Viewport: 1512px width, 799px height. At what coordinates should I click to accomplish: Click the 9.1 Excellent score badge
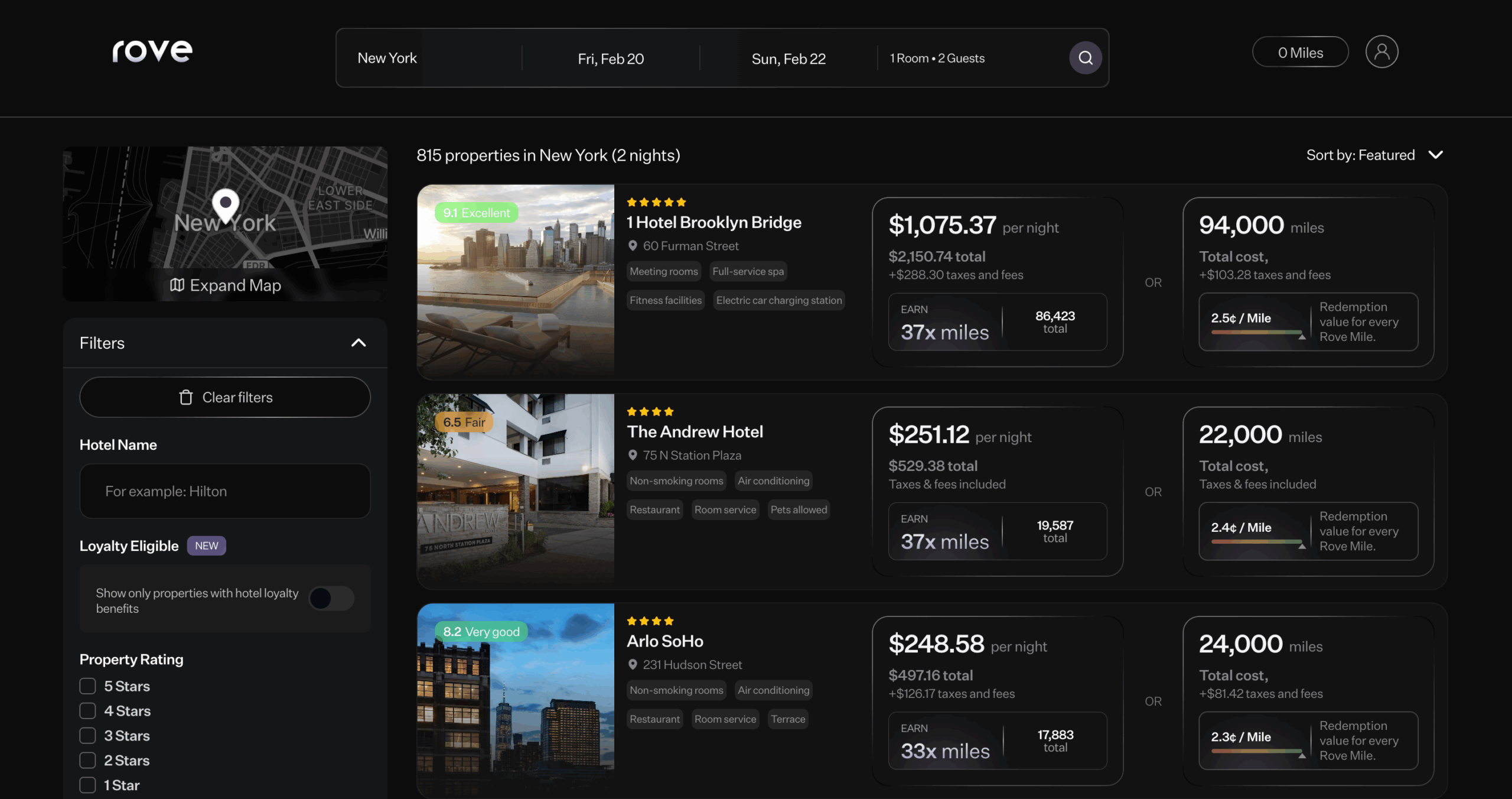pos(476,213)
